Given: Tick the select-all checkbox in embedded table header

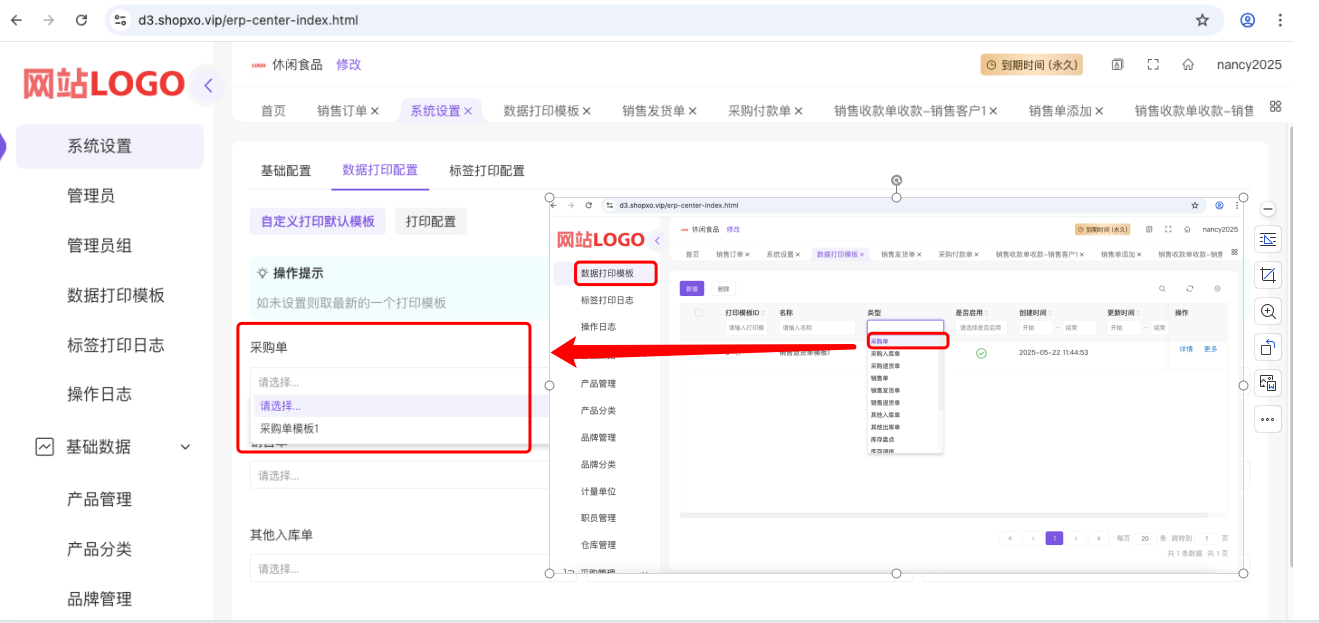Looking at the screenshot, I should tap(698, 313).
